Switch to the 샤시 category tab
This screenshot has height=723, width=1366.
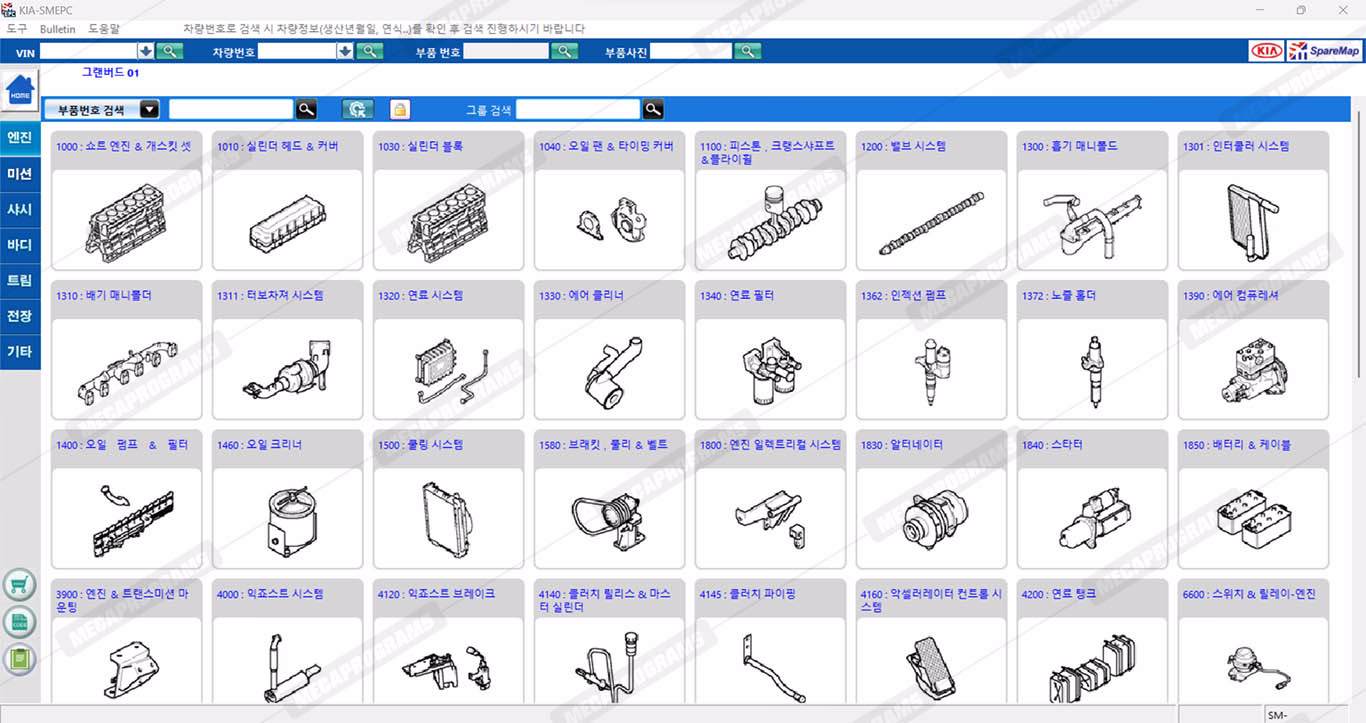20,210
